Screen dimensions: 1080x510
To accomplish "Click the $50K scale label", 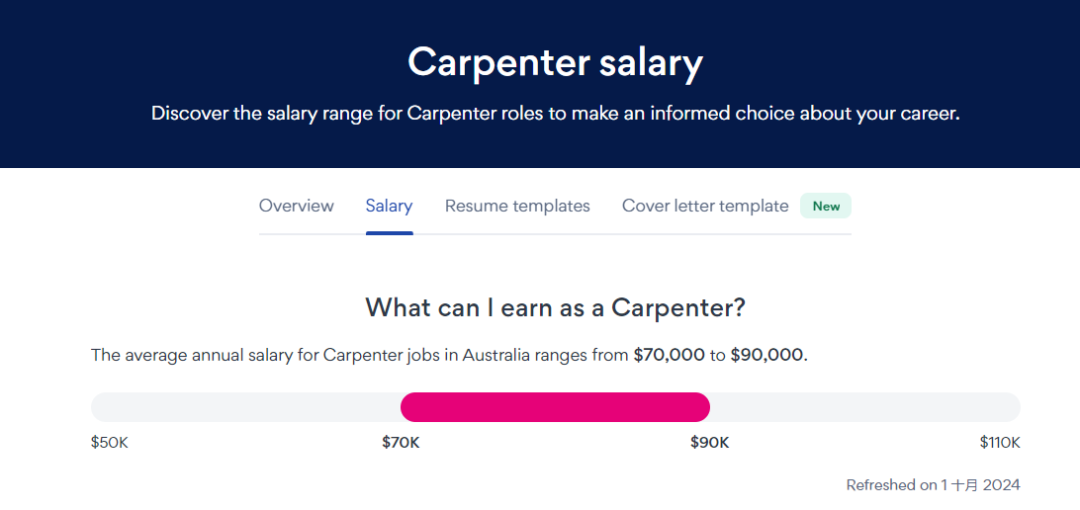I will click(110, 442).
